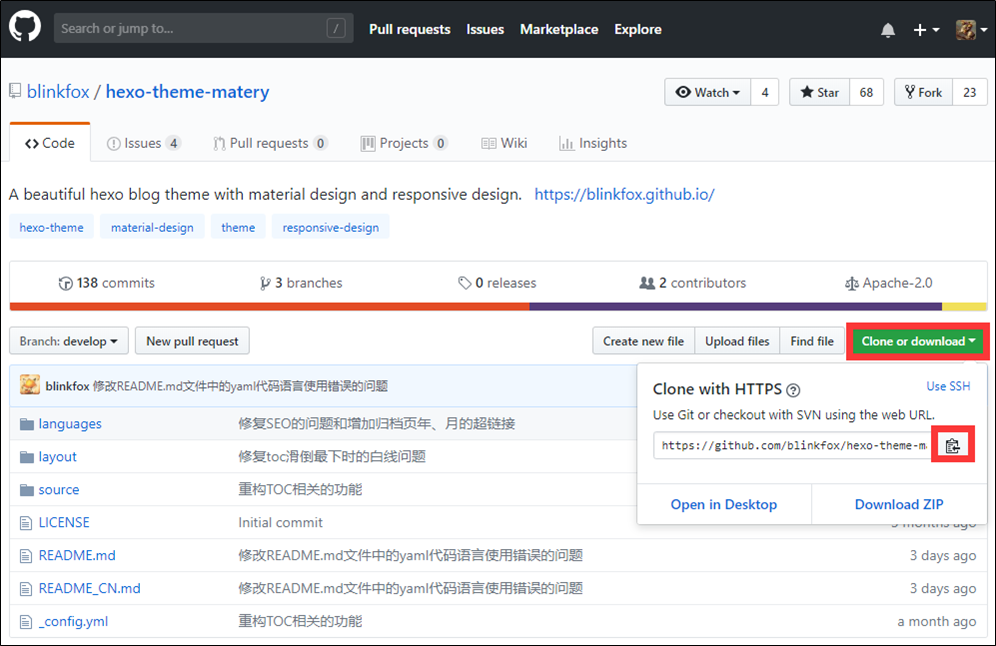This screenshot has width=996, height=646.
Task: Switch to the Wiki tab
Action: (504, 143)
